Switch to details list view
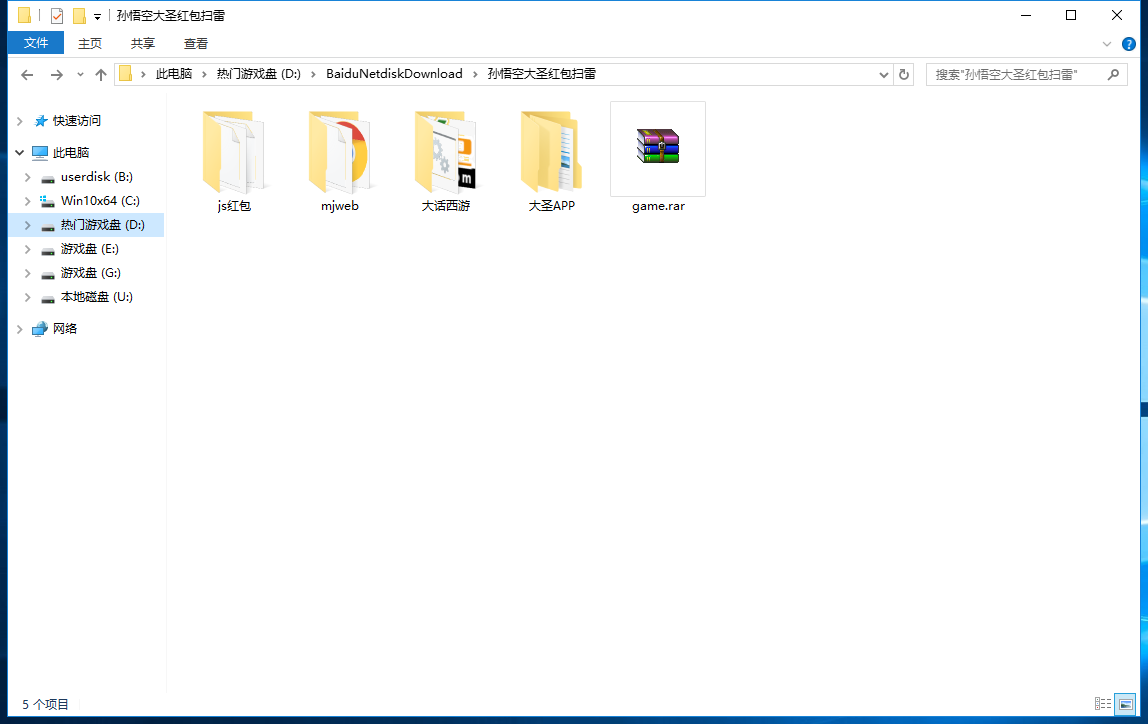 [x=1103, y=704]
